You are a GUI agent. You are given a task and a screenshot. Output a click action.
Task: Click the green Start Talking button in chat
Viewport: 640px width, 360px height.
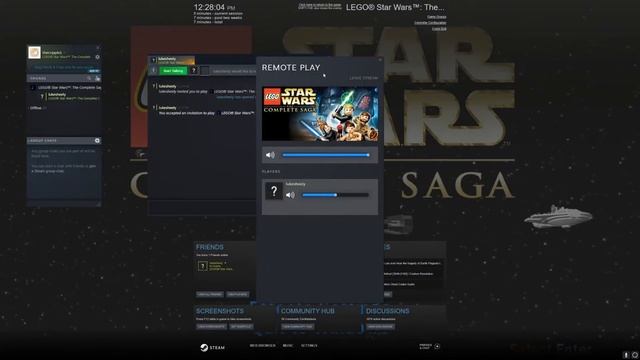173,71
